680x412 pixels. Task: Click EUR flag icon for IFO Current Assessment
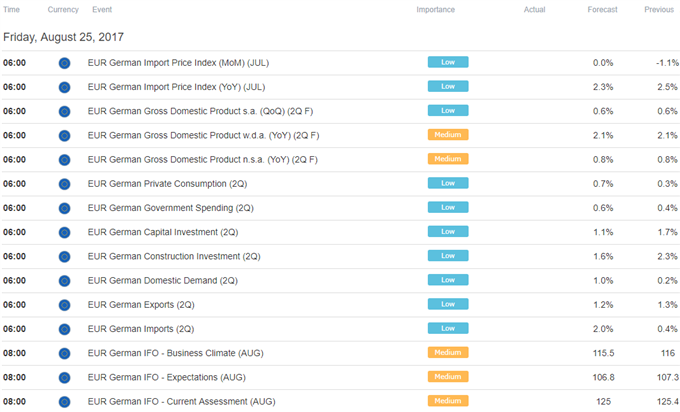[64, 402]
